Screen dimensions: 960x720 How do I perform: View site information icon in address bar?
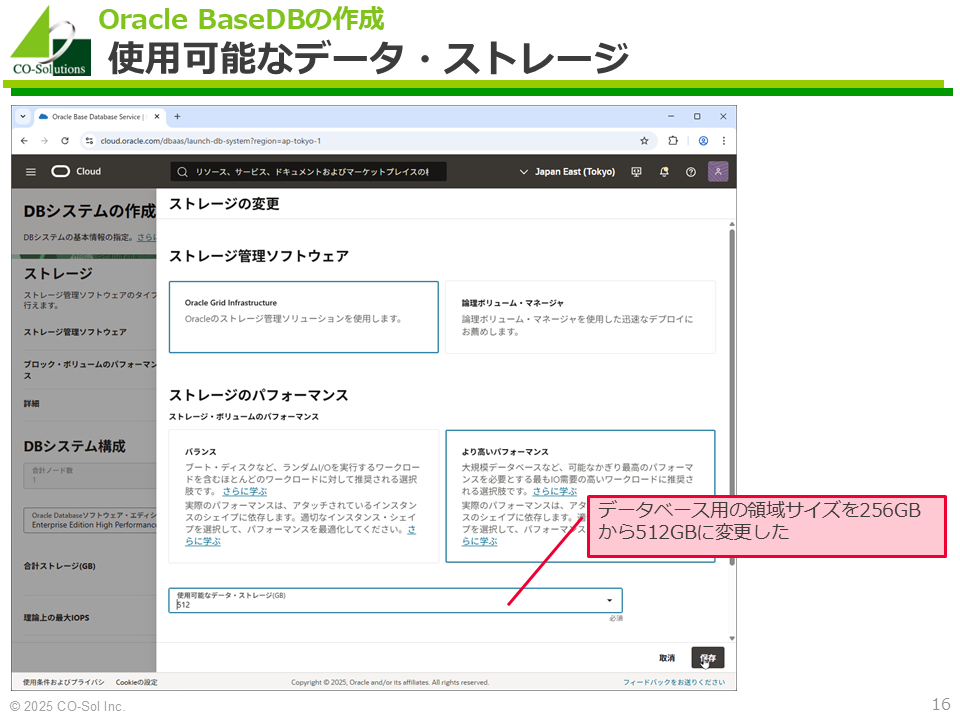[89, 141]
